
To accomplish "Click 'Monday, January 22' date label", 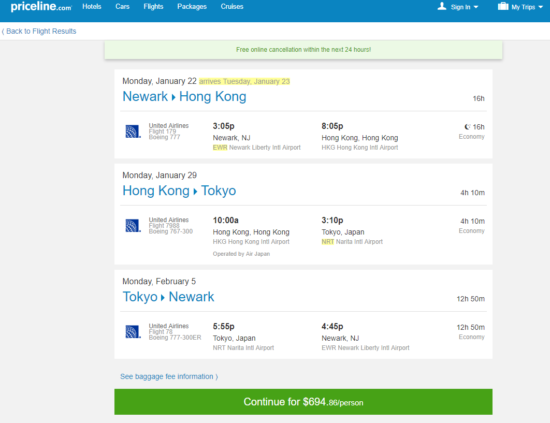I will click(x=159, y=81).
